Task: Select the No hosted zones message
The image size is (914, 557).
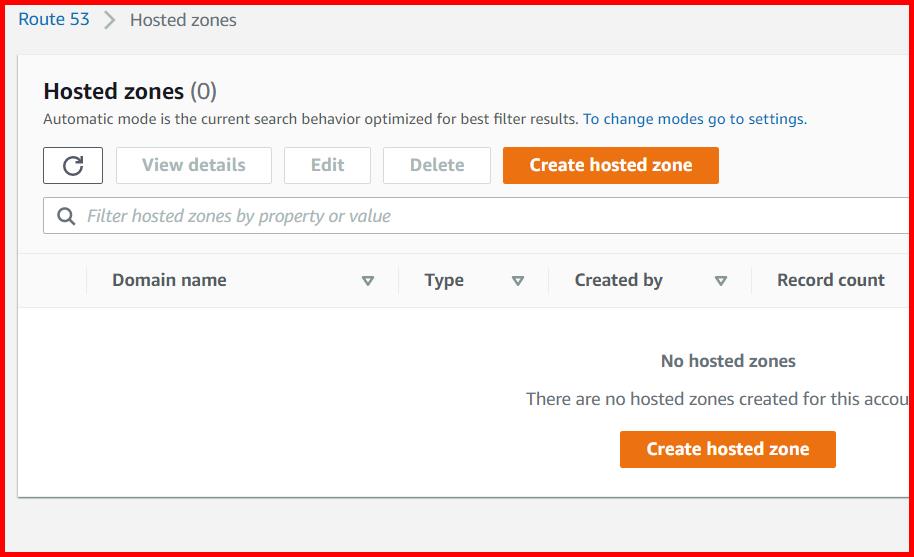Action: [728, 361]
